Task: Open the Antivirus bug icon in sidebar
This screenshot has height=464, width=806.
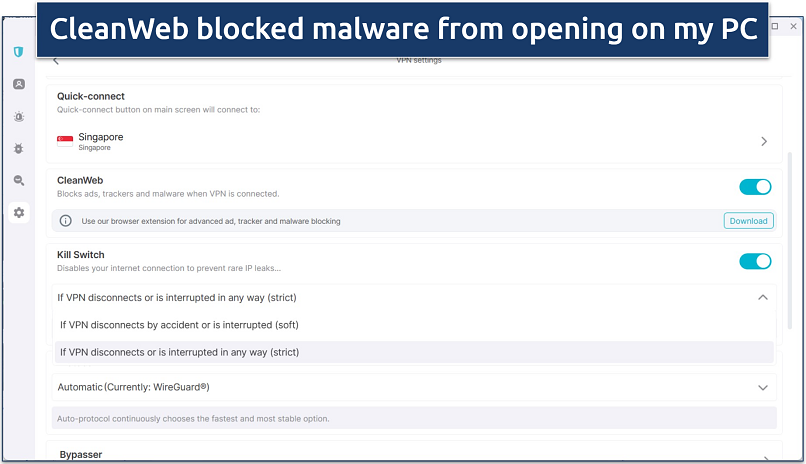Action: [19, 148]
